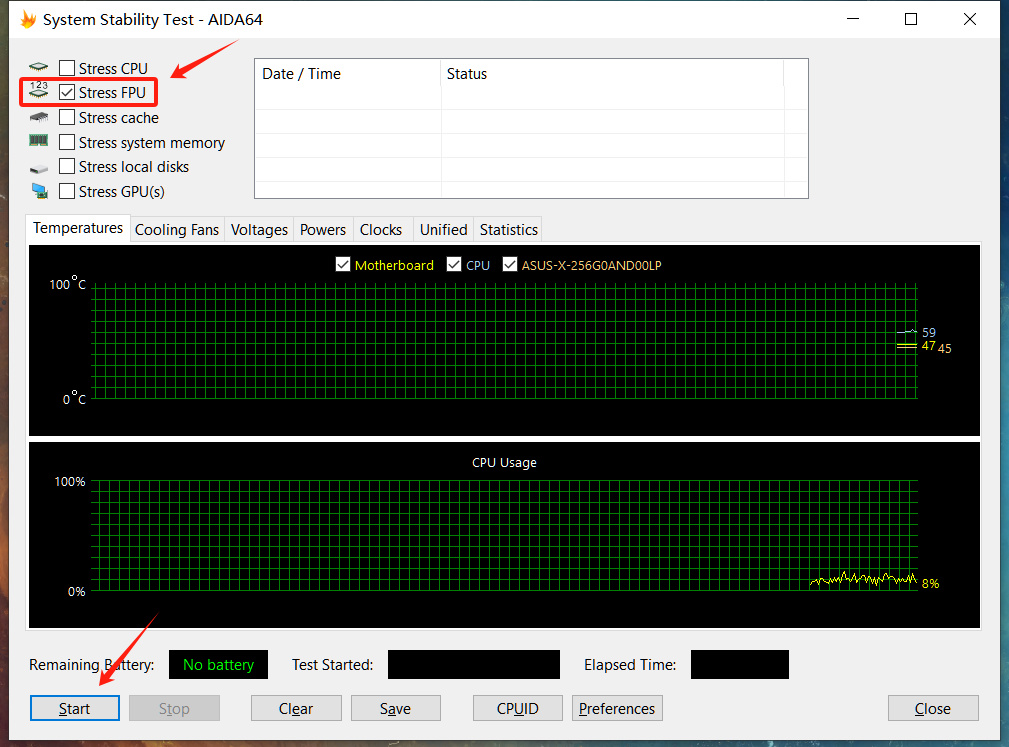Switch to the Cooling Fans tab
The height and width of the screenshot is (747, 1009).
coord(176,230)
